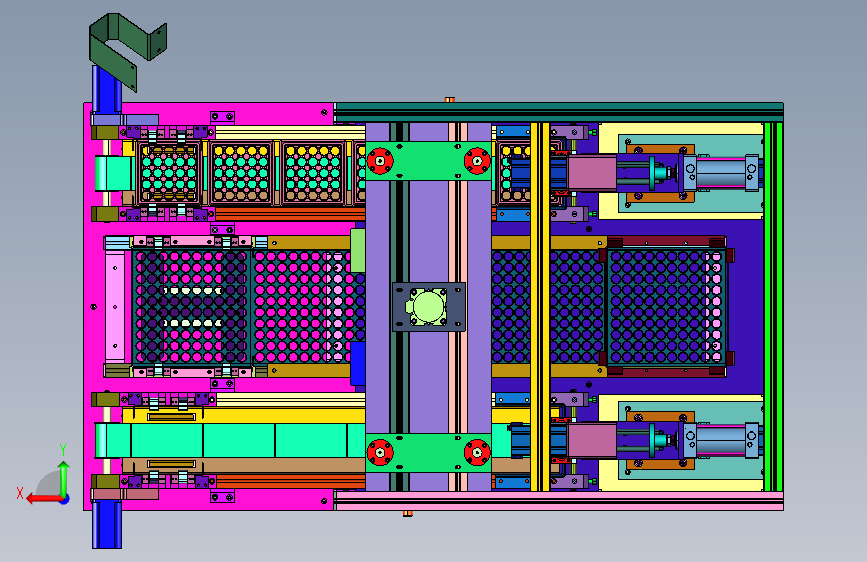Image resolution: width=867 pixels, height=562 pixels.
Task: Select the lower light-blue pneumatic cylinder on right
Action: click(x=720, y=440)
